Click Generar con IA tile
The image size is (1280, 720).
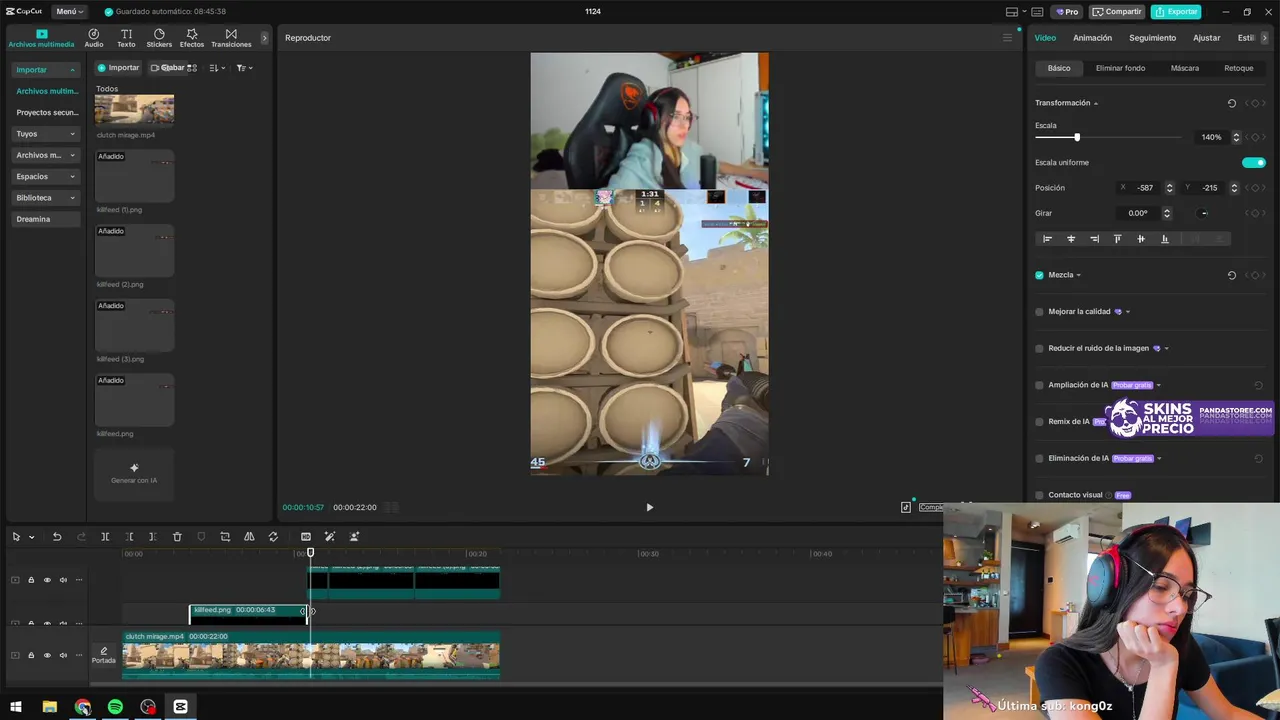click(x=134, y=473)
